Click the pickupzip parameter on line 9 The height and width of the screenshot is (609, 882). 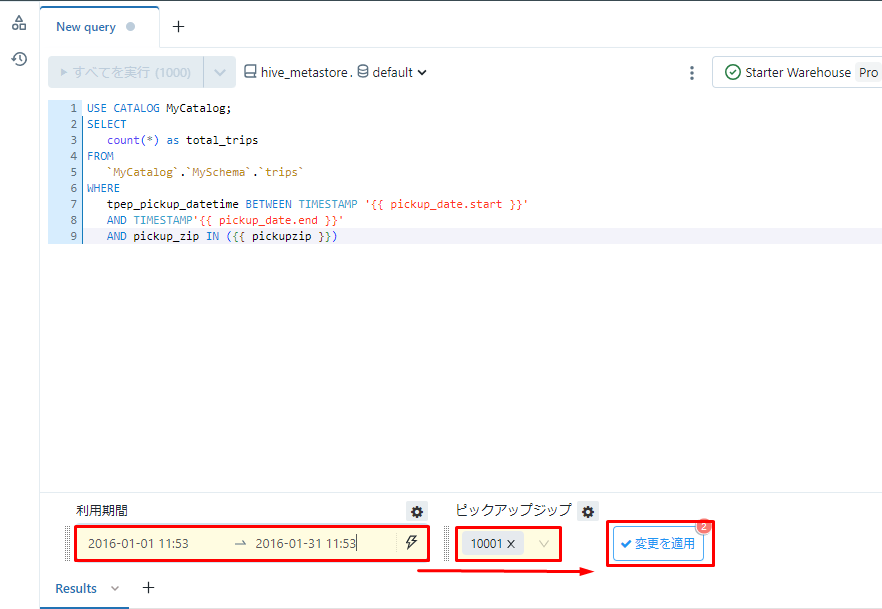coord(281,236)
